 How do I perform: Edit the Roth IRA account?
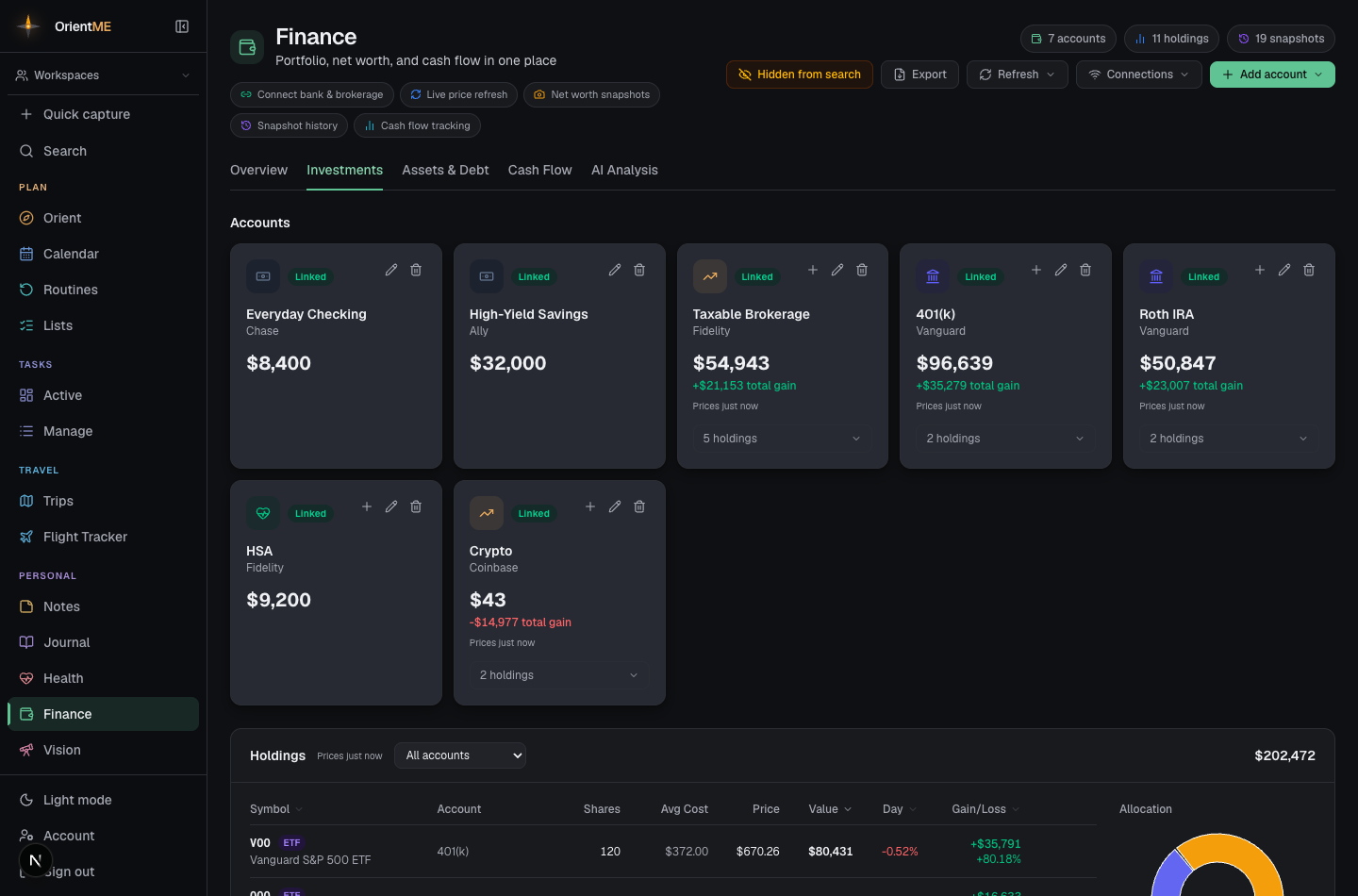click(1284, 270)
